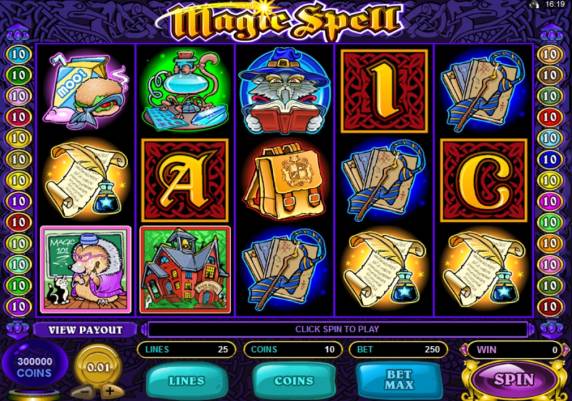Click the red schoolhouse symbol
This screenshot has width=572, height=401.
coord(185,269)
